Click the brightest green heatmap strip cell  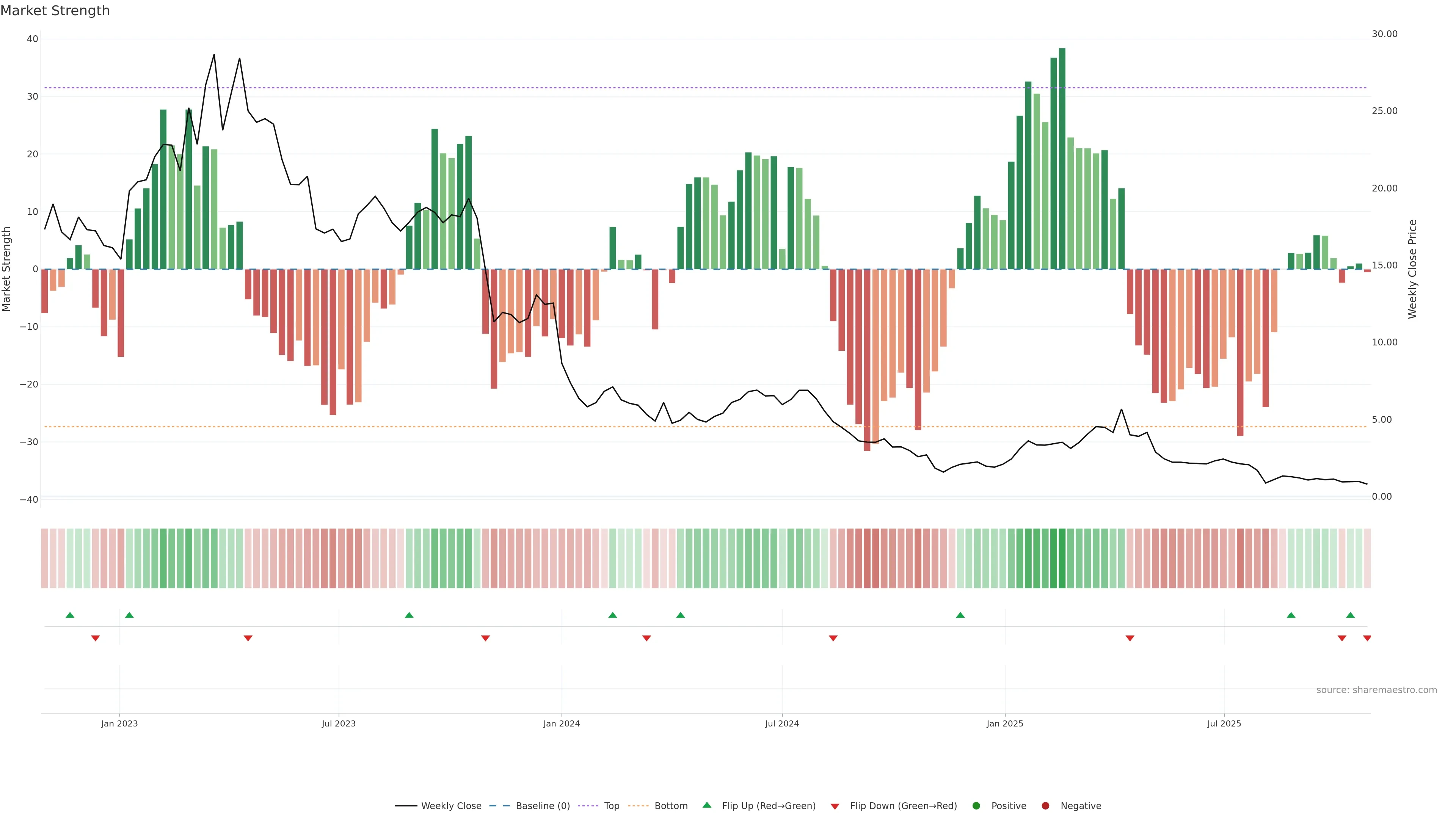coord(1062,559)
